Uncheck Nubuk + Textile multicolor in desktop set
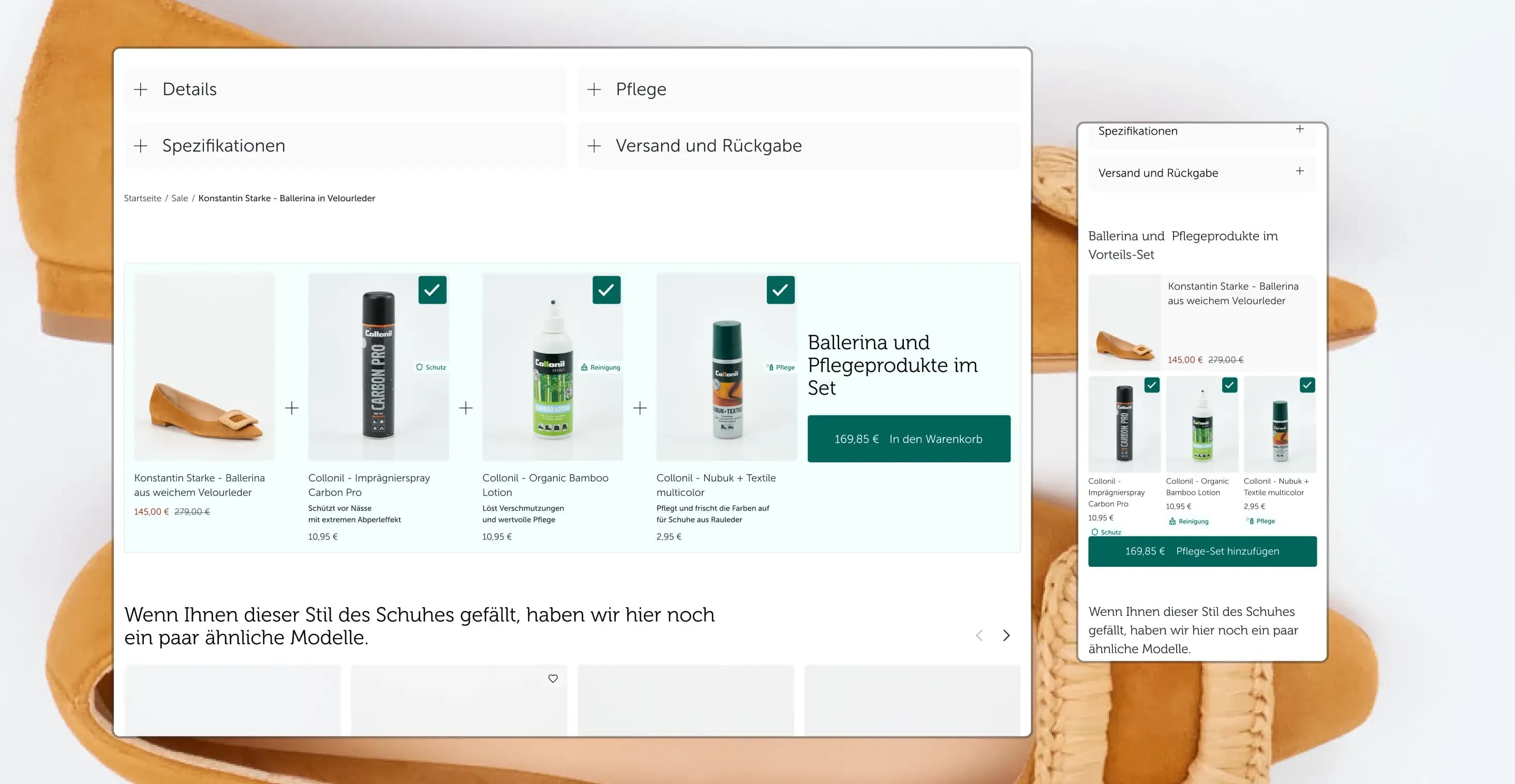The width and height of the screenshot is (1515, 784). coord(780,290)
